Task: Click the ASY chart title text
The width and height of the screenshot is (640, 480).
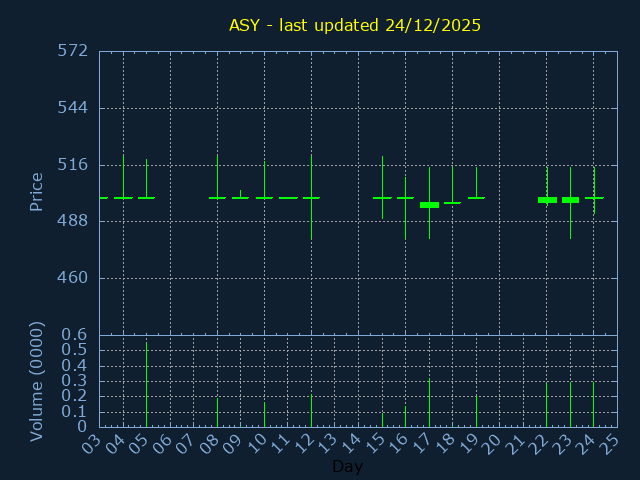Action: point(355,25)
